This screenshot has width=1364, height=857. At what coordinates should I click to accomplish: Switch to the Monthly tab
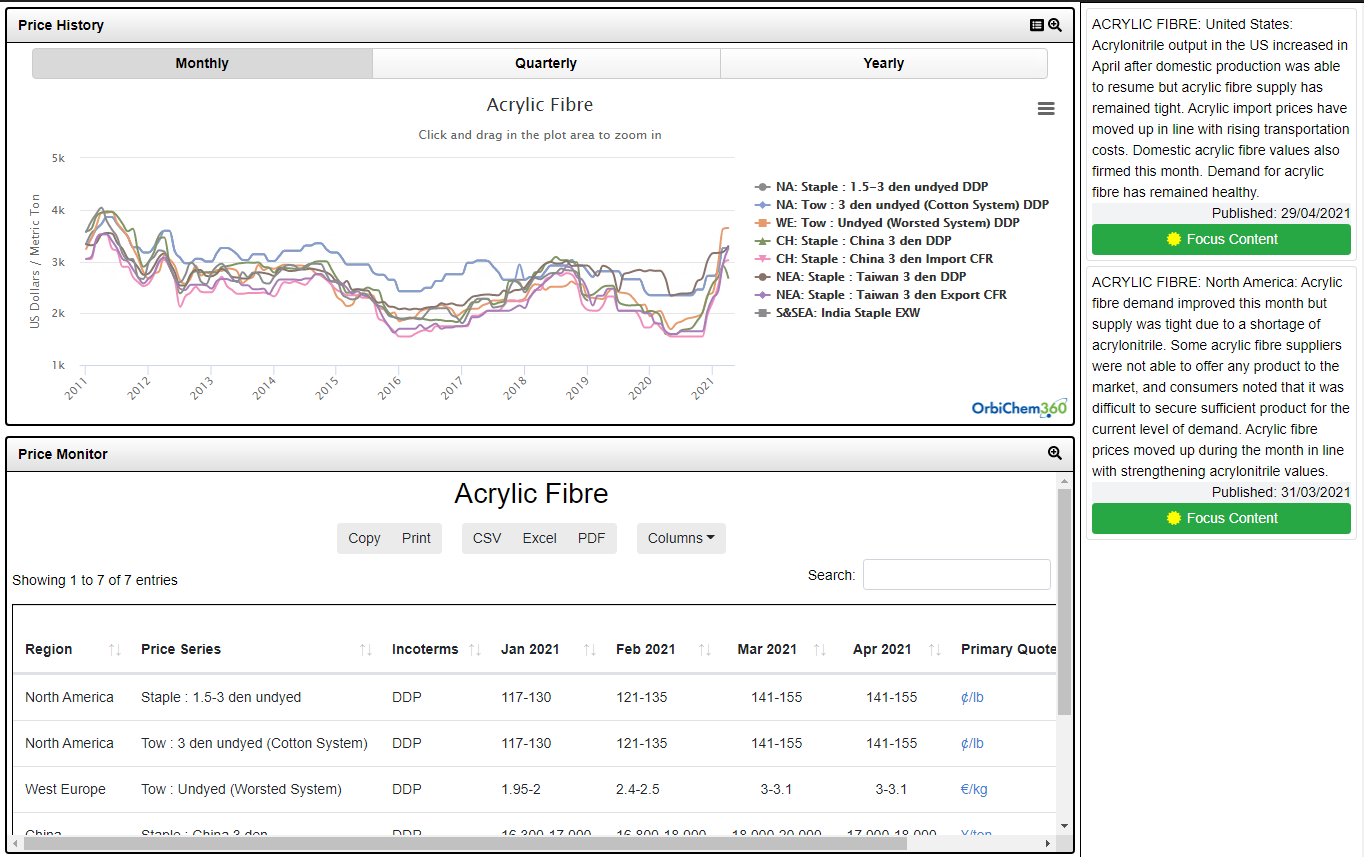click(x=202, y=63)
